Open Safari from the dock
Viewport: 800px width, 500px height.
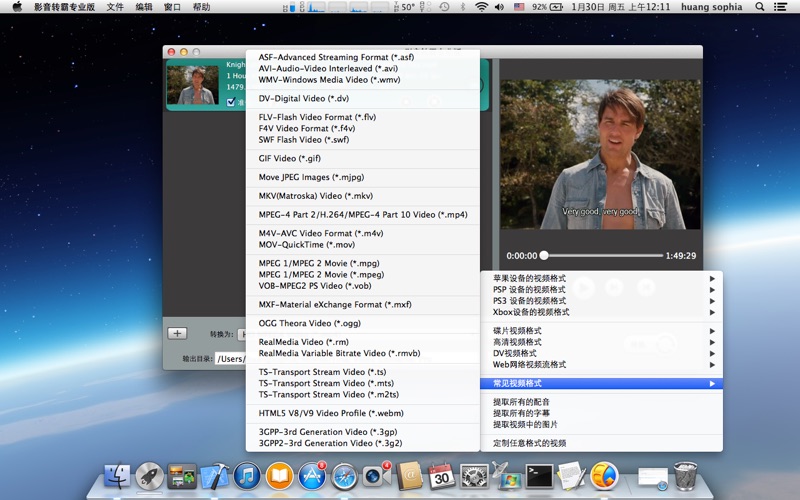click(x=344, y=475)
